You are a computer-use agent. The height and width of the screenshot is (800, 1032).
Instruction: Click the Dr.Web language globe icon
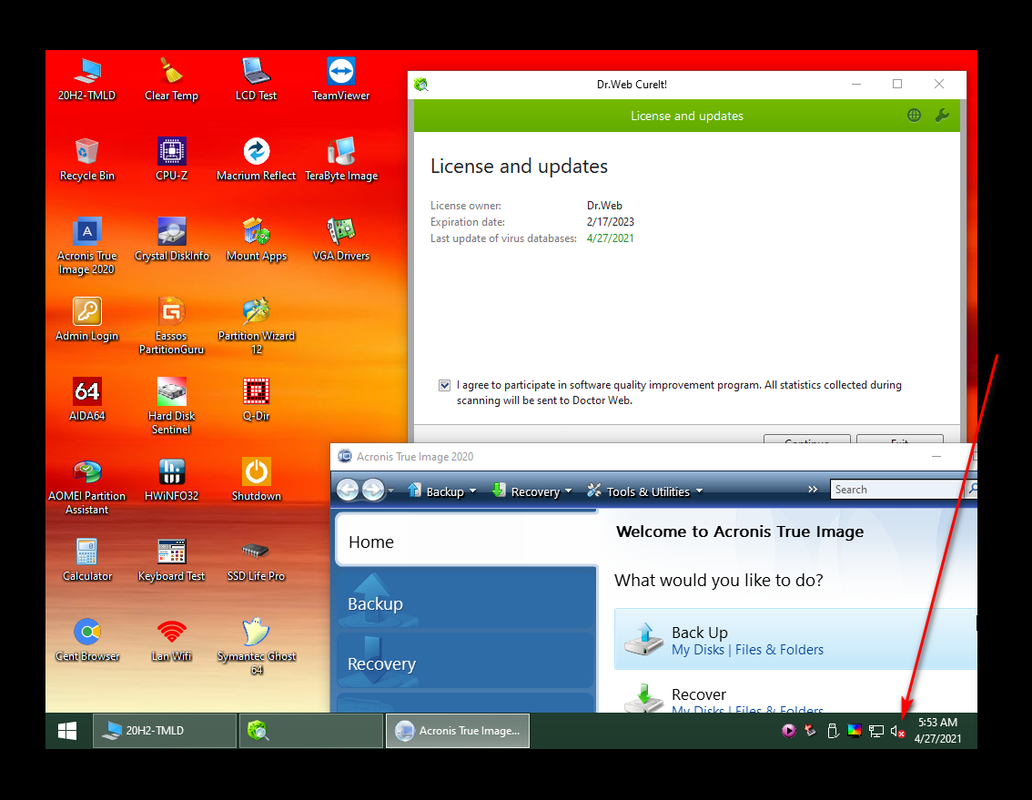coord(914,116)
